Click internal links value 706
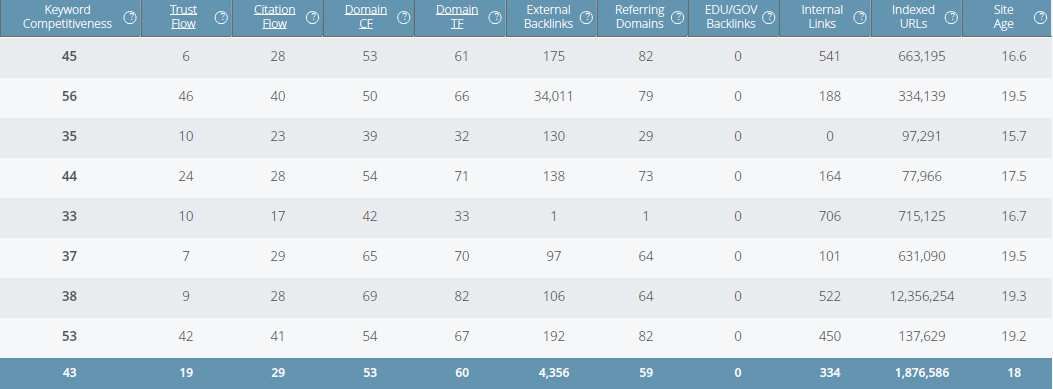This screenshot has width=1053, height=389. [x=829, y=216]
